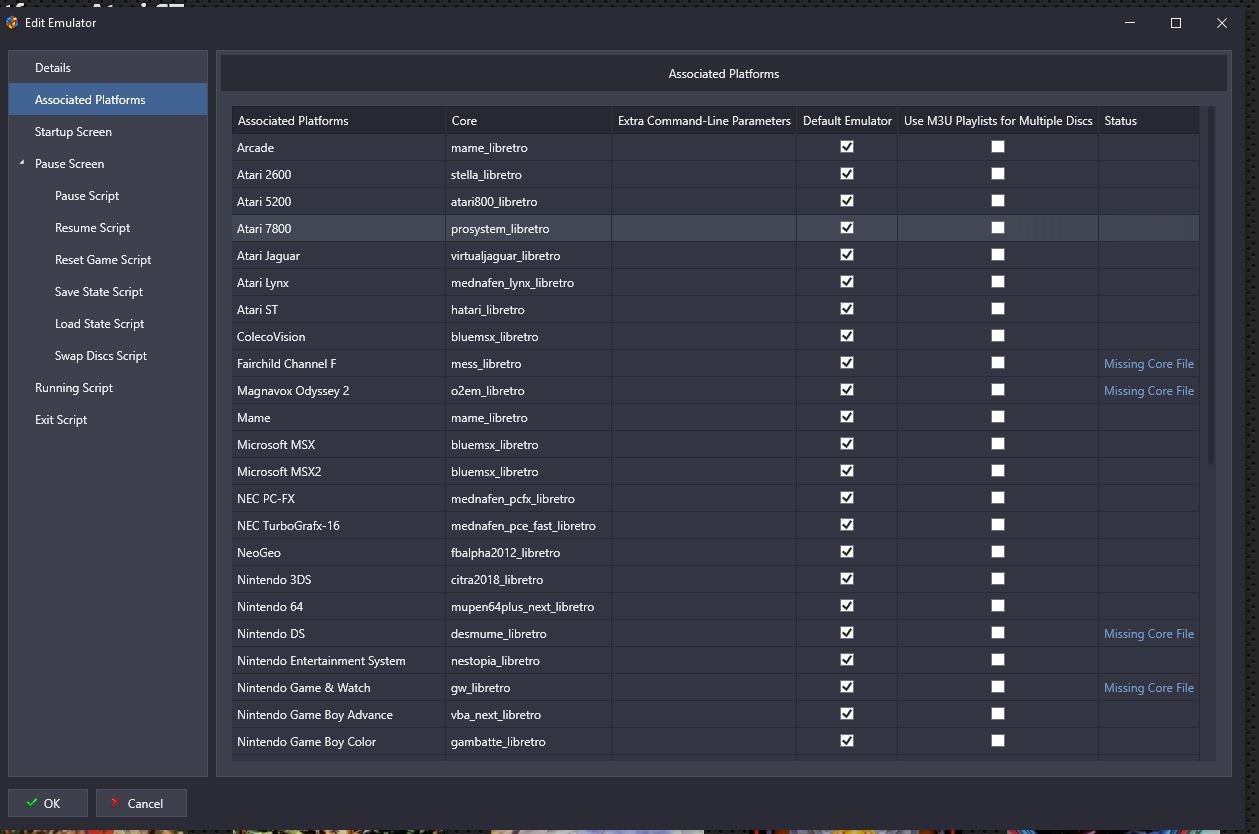Select the NEC TurboGrafx-16 platform cell
Viewport: 1259px width, 834px height.
pos(339,526)
